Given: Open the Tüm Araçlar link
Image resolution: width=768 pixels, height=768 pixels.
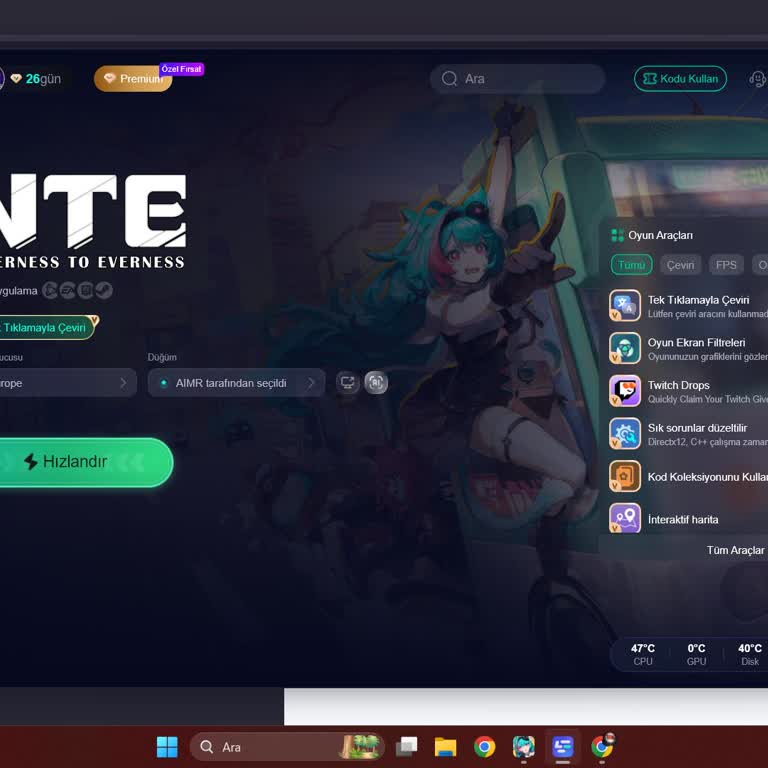Looking at the screenshot, I should pos(735,550).
